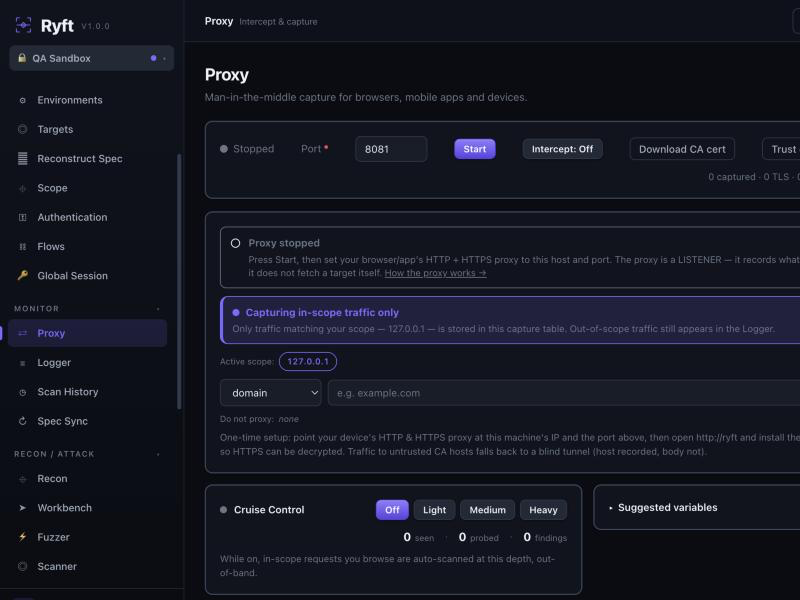Open the Fuzzer page
Viewport: 800px width, 600px height.
pos(87,537)
